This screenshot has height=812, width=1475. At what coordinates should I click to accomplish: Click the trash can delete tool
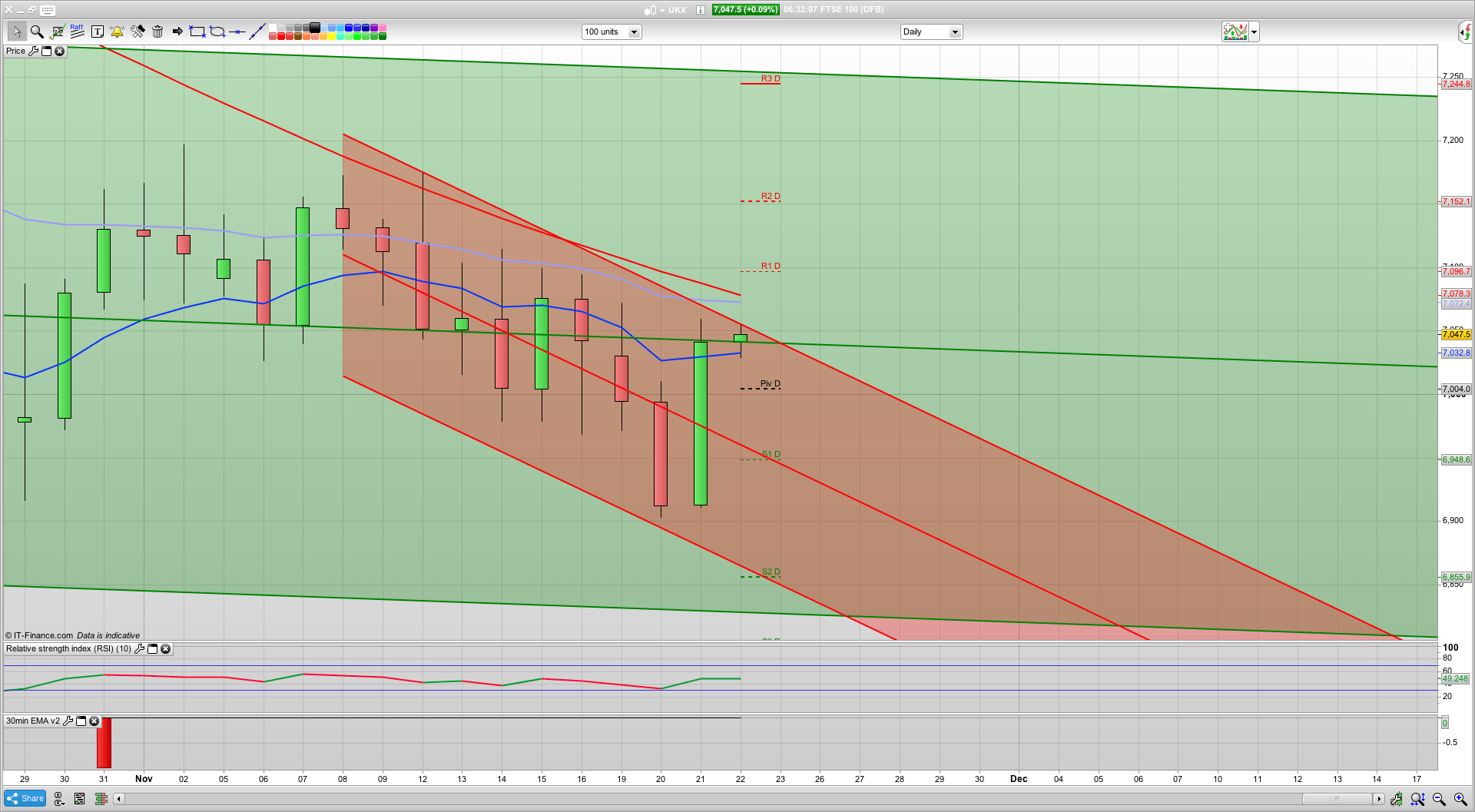point(157,31)
